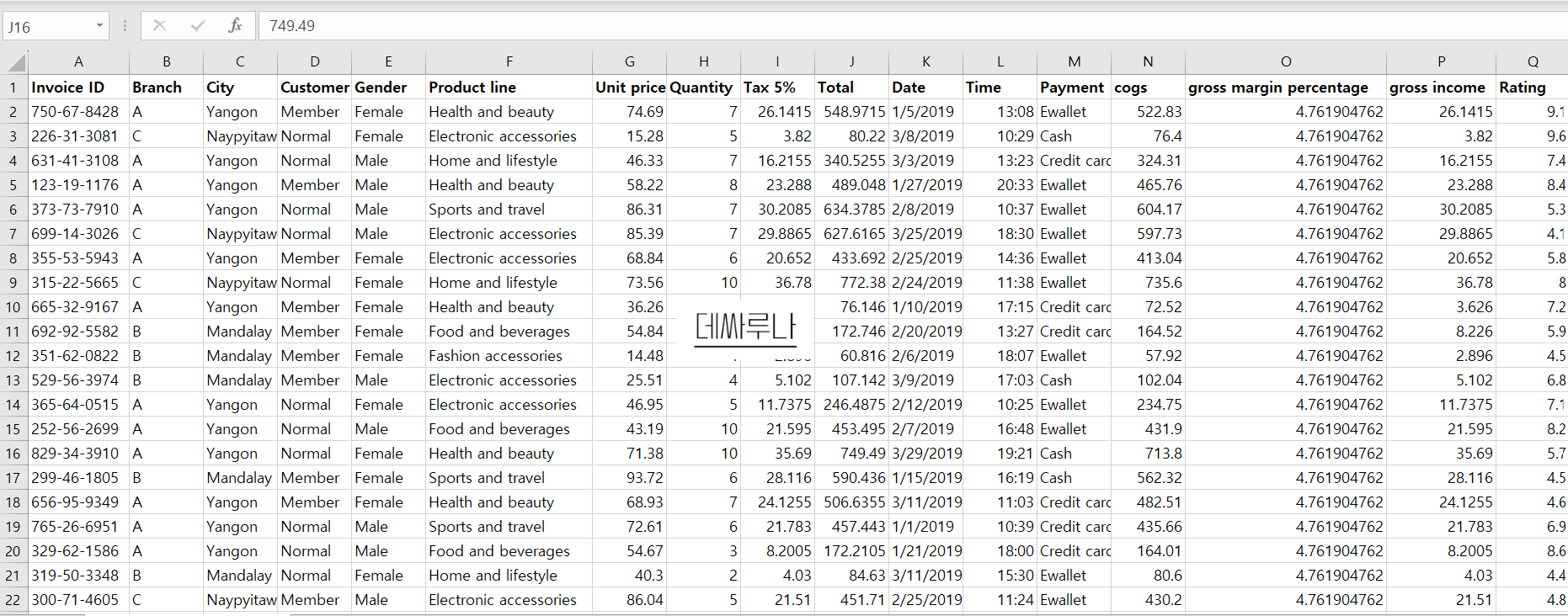Click the Invoice ID header cell
This screenshot has height=616, width=1568.
coord(78,88)
